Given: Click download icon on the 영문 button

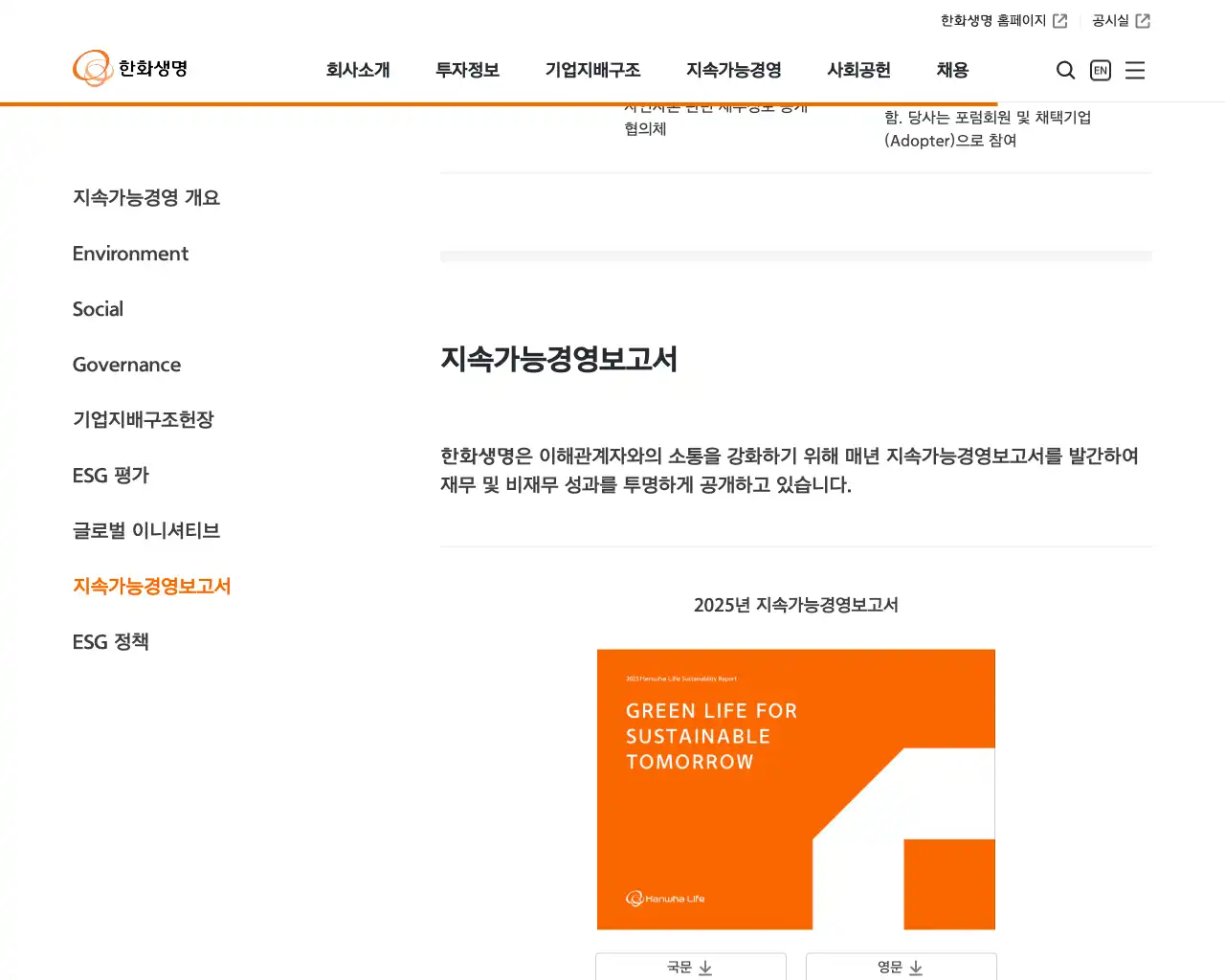Looking at the screenshot, I should coord(916,968).
